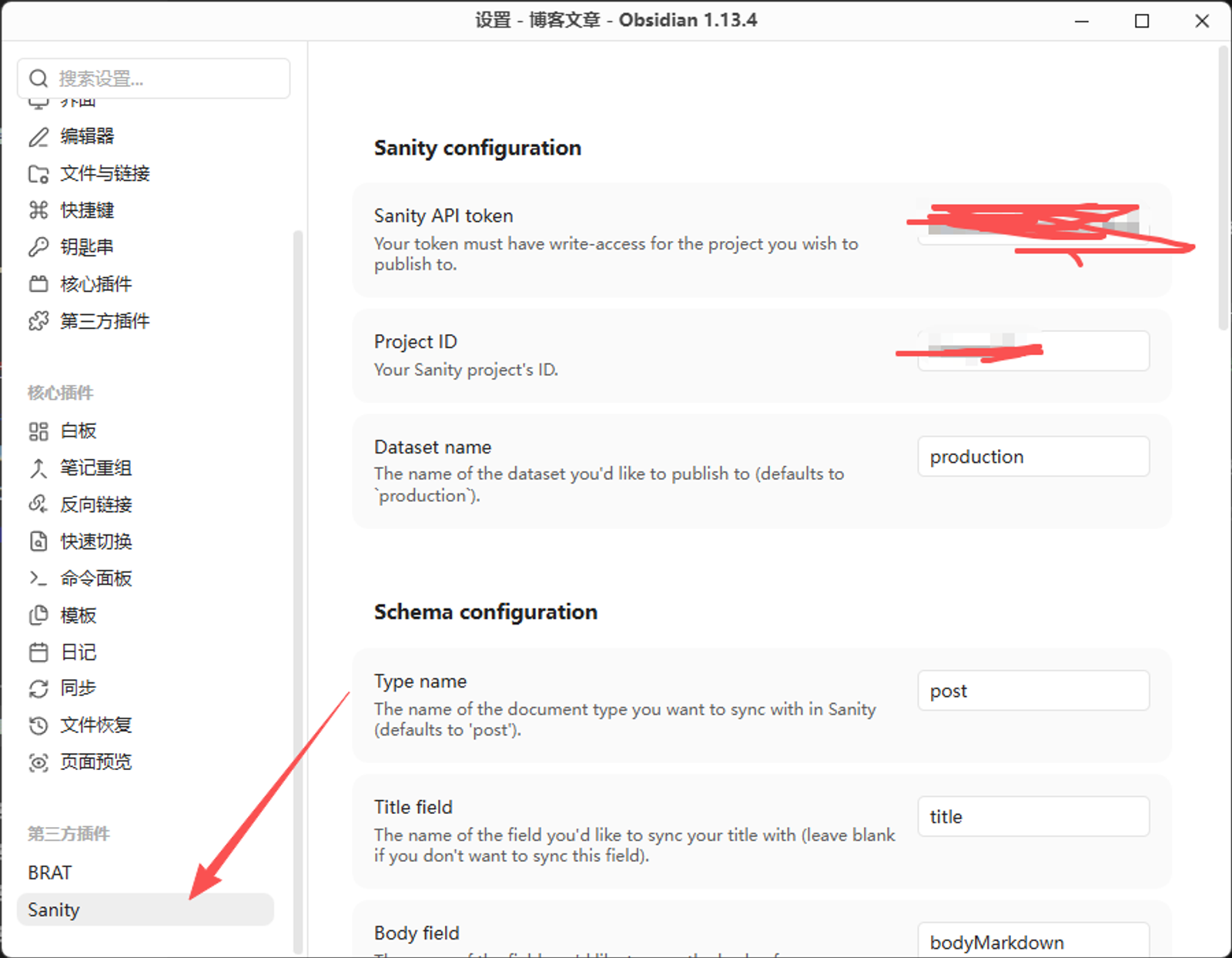
Task: Click the Sanity API token input field
Action: pyautogui.click(x=1033, y=225)
